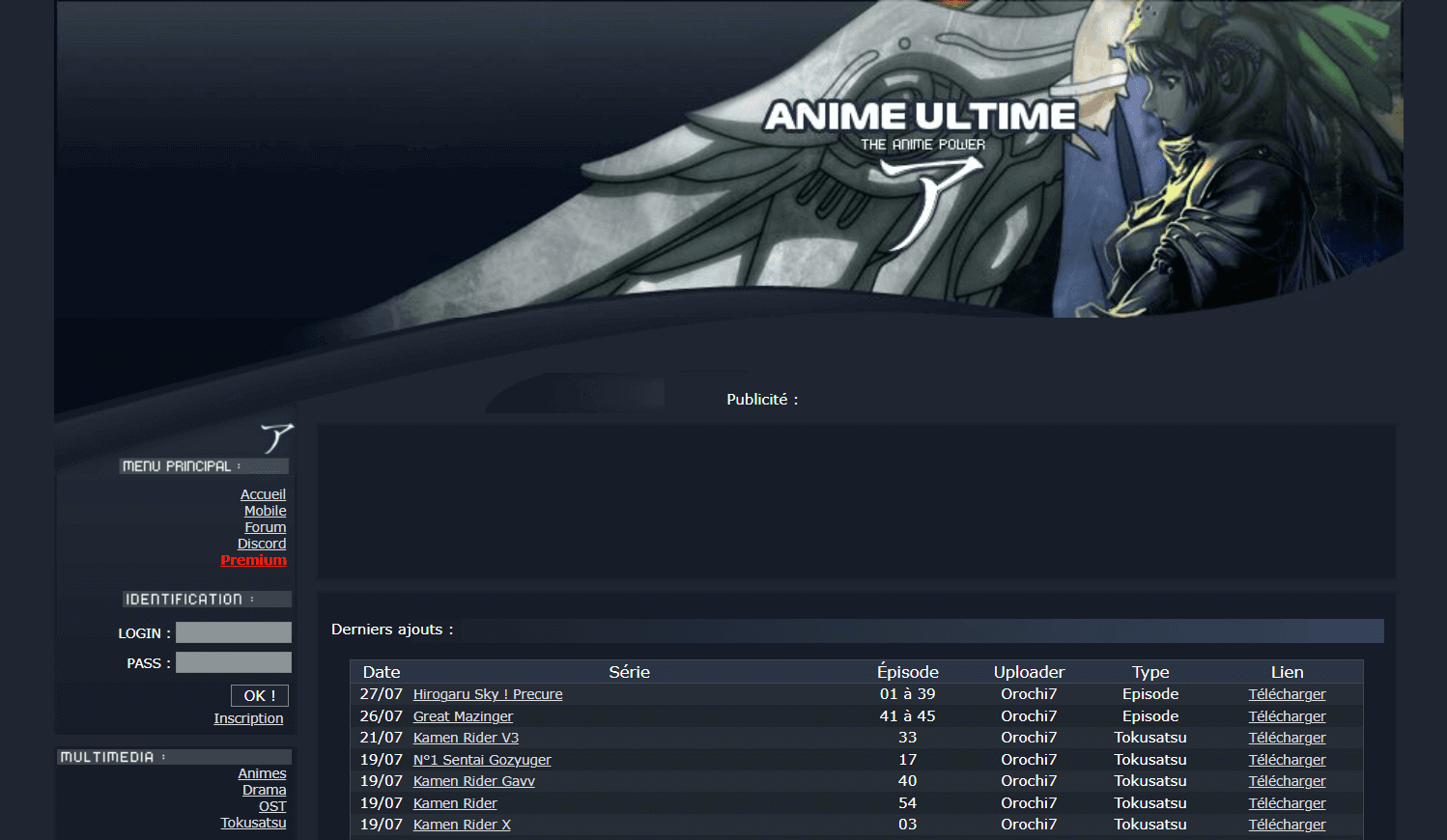Go to the Mobile version link
Viewport: 1447px width, 840px height.
pos(265,511)
